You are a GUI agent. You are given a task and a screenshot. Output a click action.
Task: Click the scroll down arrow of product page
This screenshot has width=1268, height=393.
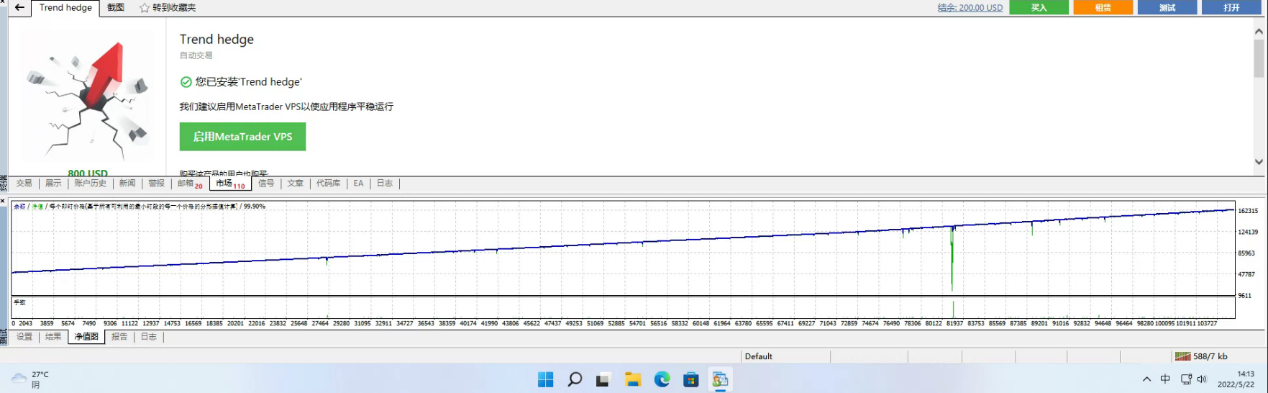point(1258,161)
